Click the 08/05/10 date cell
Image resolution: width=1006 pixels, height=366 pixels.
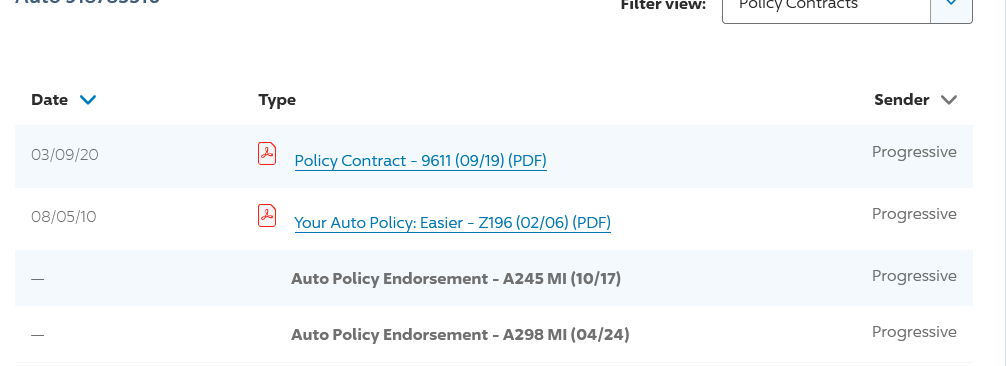(x=64, y=216)
